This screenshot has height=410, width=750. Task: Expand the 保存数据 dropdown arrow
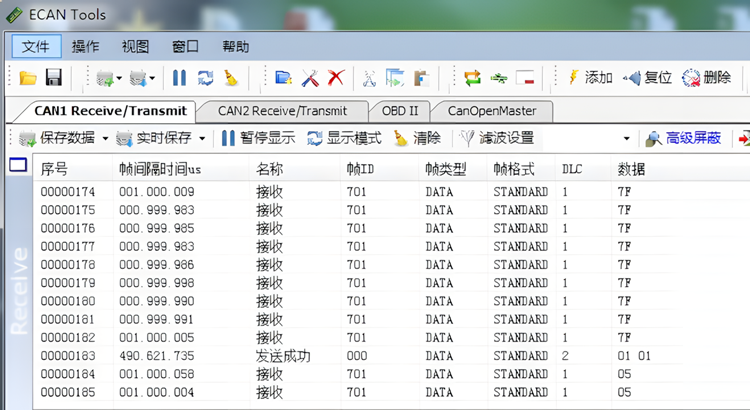tap(104, 138)
